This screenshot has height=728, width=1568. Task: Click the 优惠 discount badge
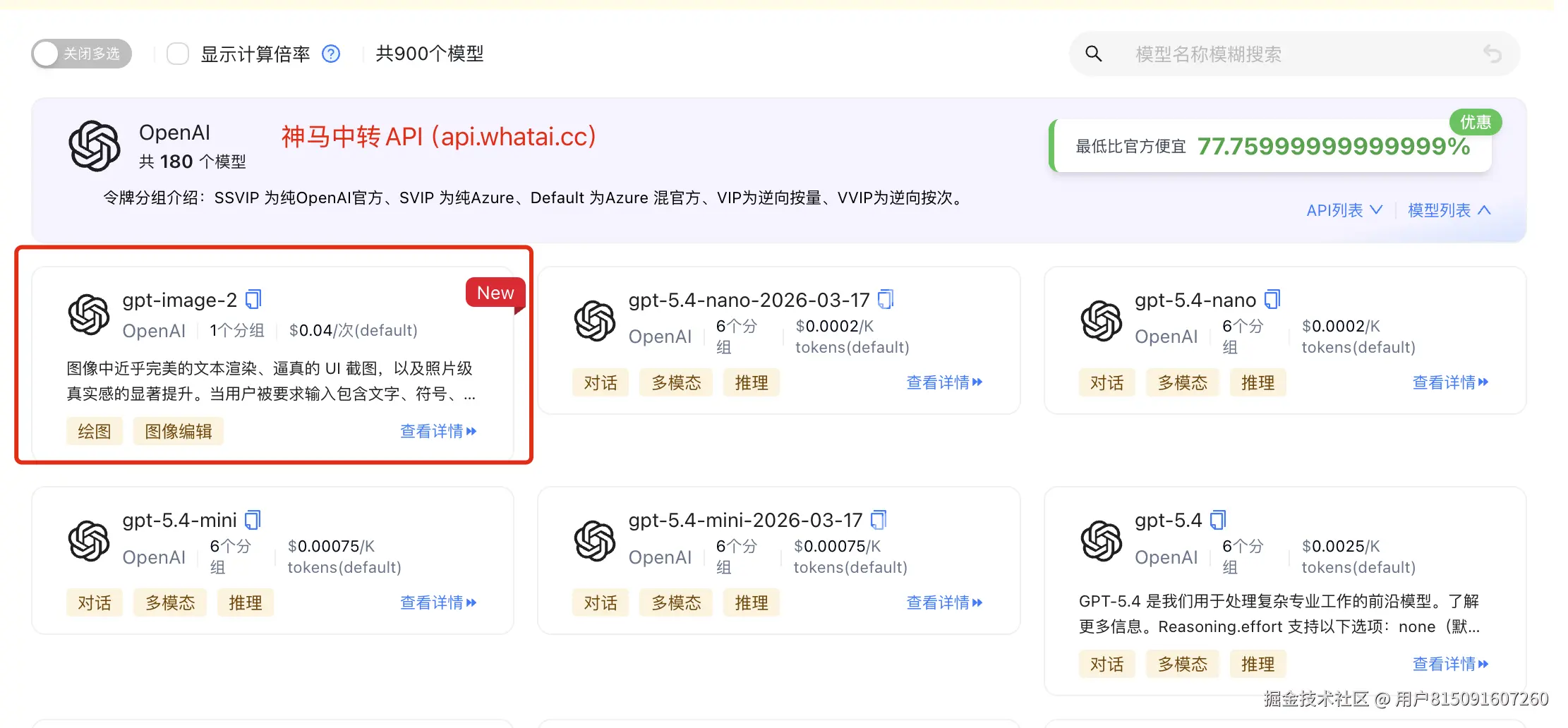1476,123
